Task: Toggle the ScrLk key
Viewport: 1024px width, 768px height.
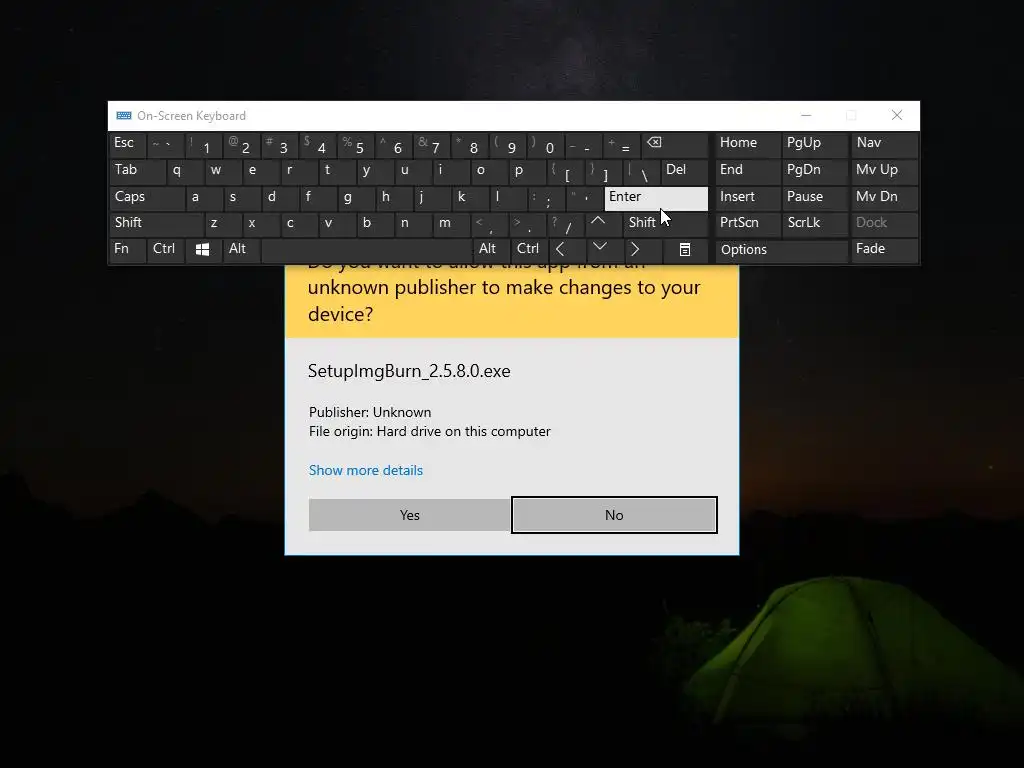Action: [x=814, y=223]
